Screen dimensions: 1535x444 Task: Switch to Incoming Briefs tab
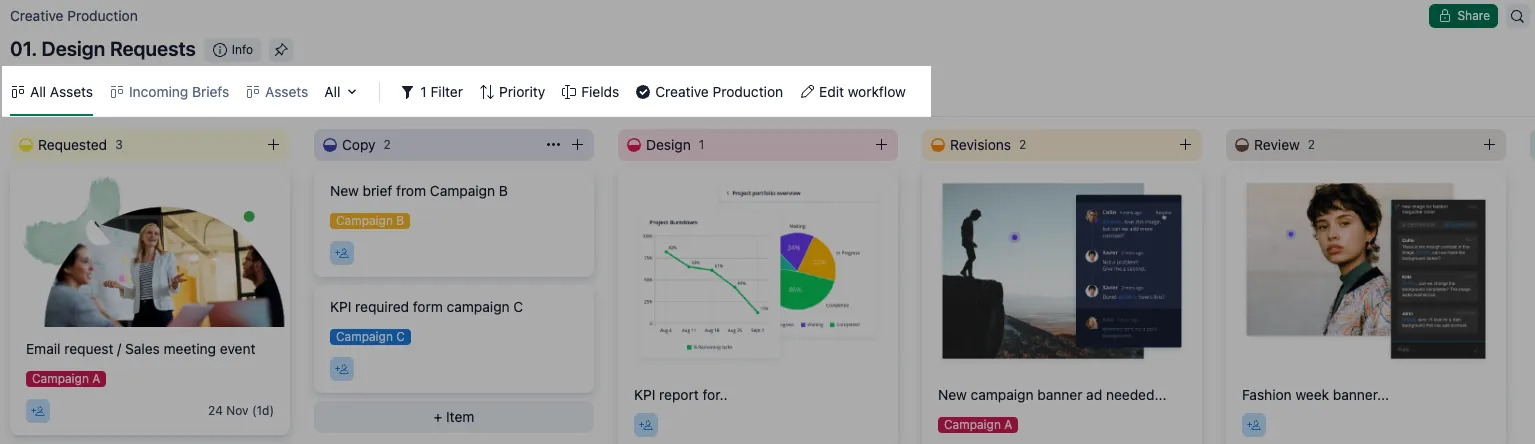170,92
